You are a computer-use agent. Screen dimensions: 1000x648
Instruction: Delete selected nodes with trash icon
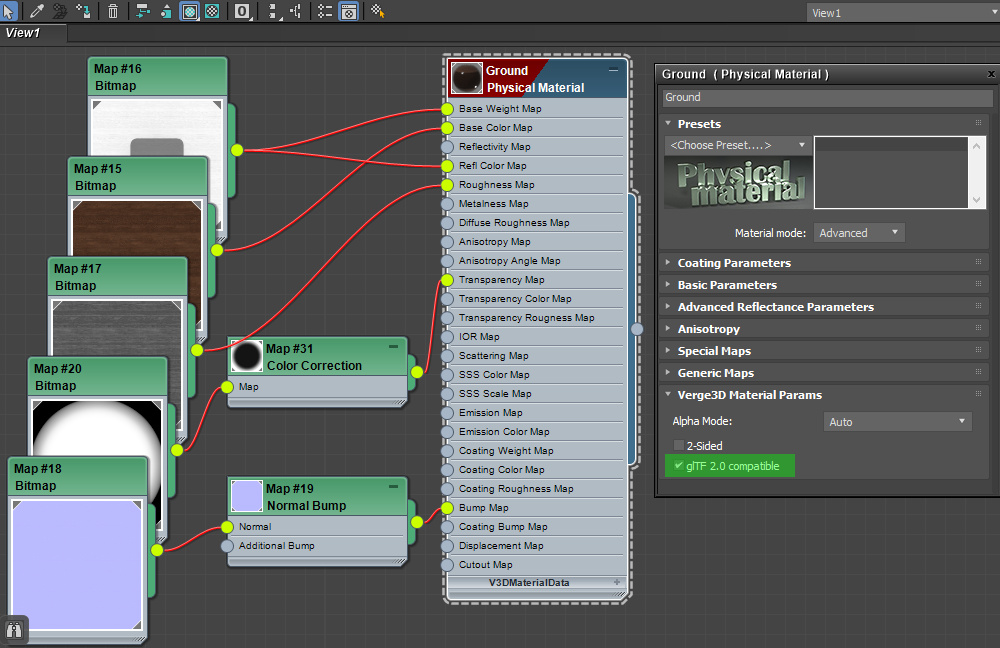(113, 11)
